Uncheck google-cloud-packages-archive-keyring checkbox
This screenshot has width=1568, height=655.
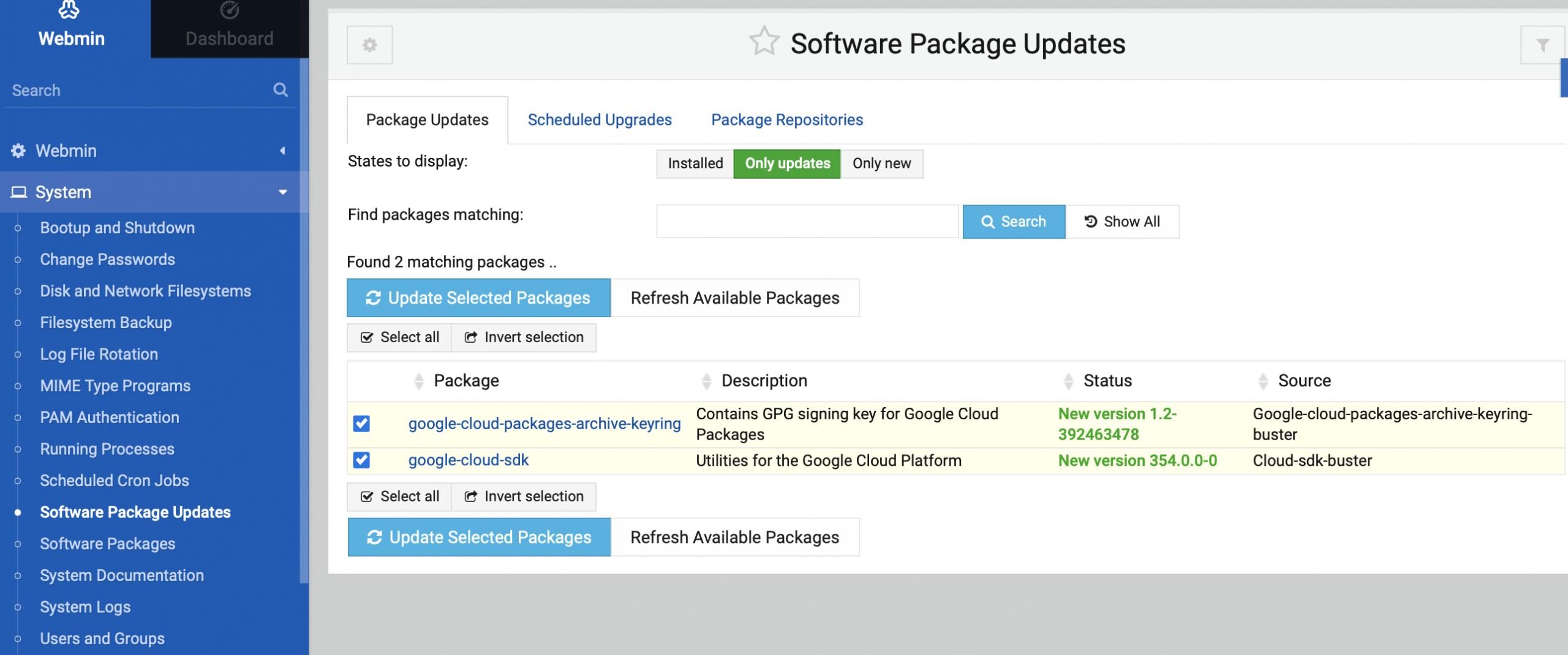[361, 424]
